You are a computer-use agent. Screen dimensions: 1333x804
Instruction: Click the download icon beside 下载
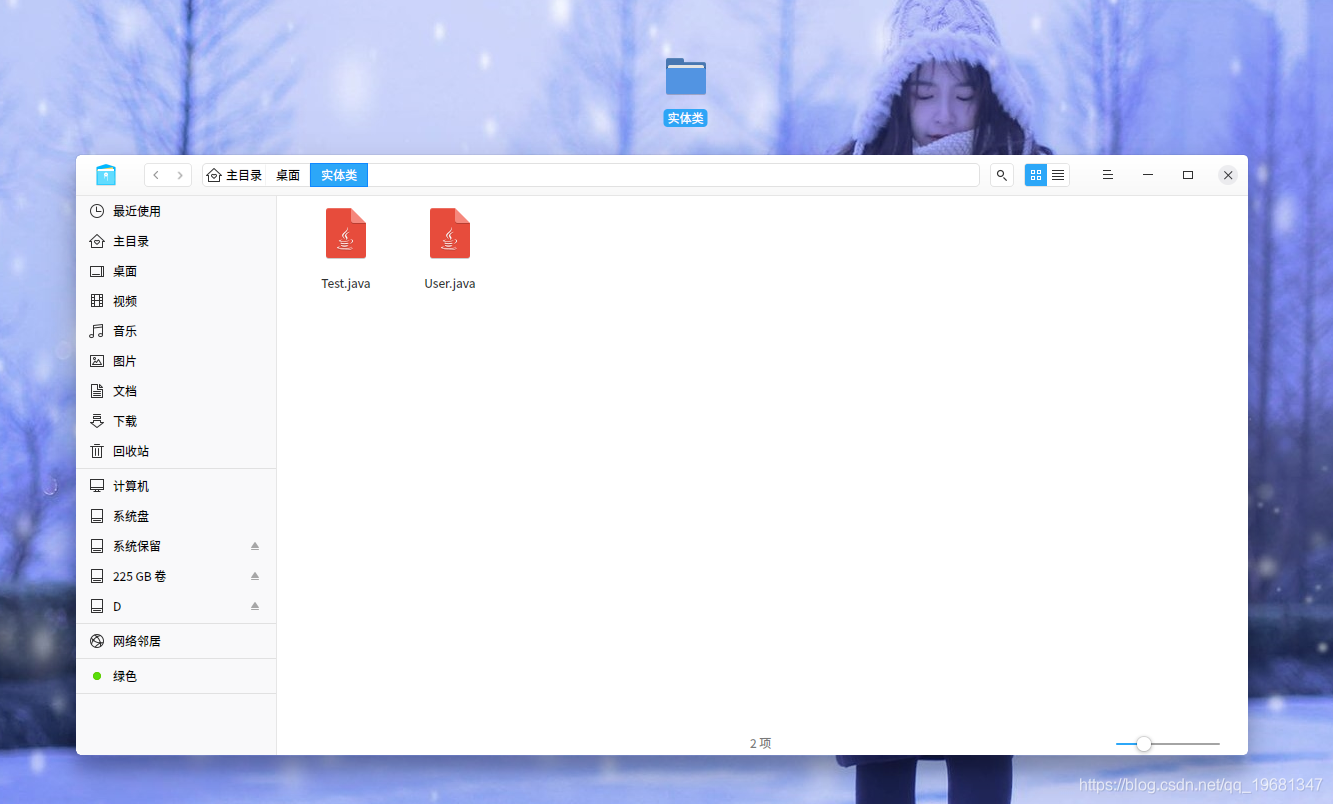(x=97, y=421)
